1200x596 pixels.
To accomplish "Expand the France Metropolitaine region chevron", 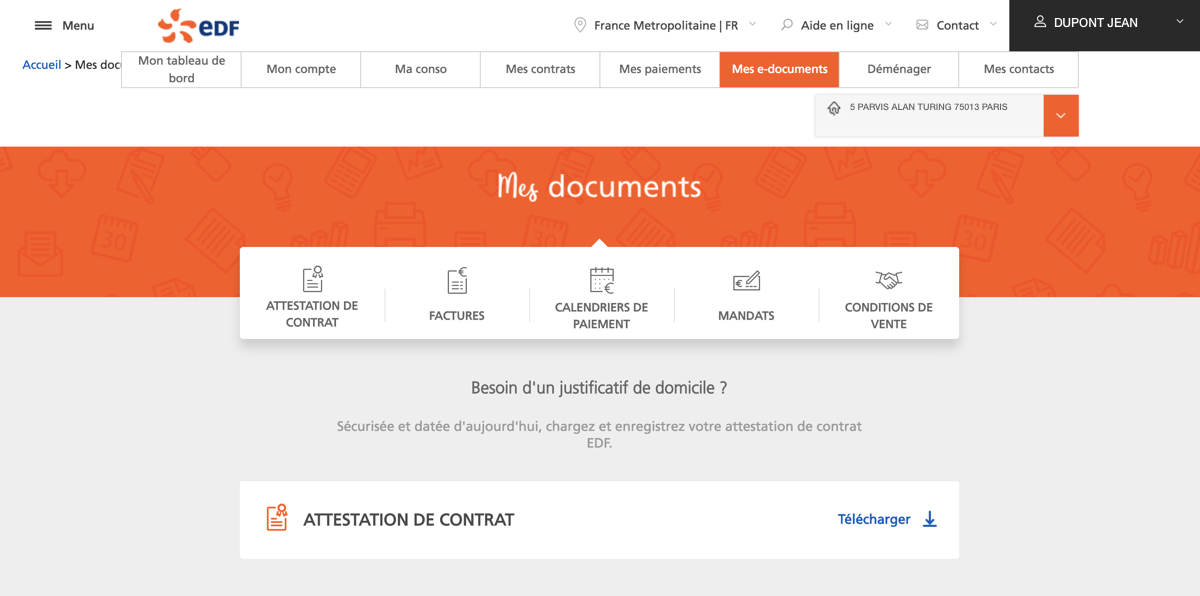I will coord(752,25).
